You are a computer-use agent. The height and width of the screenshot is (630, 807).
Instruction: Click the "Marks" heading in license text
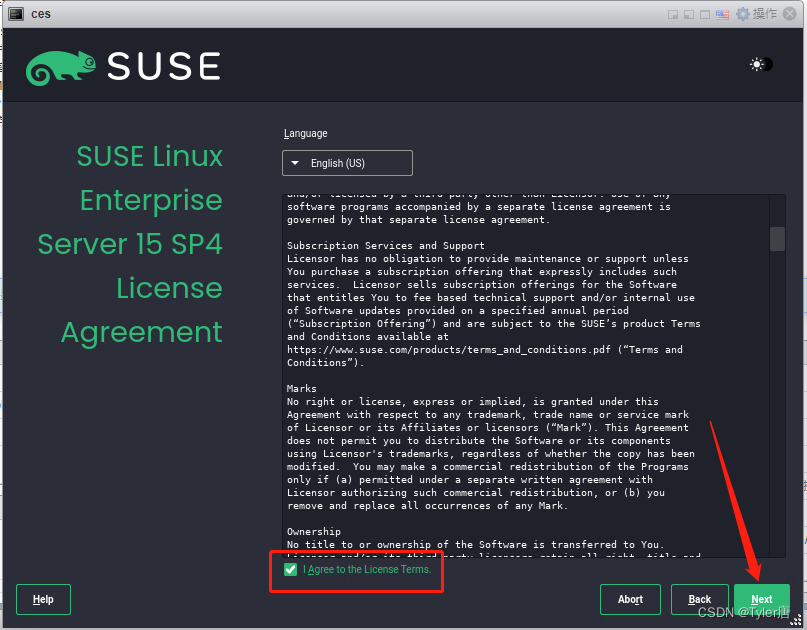(x=302, y=389)
